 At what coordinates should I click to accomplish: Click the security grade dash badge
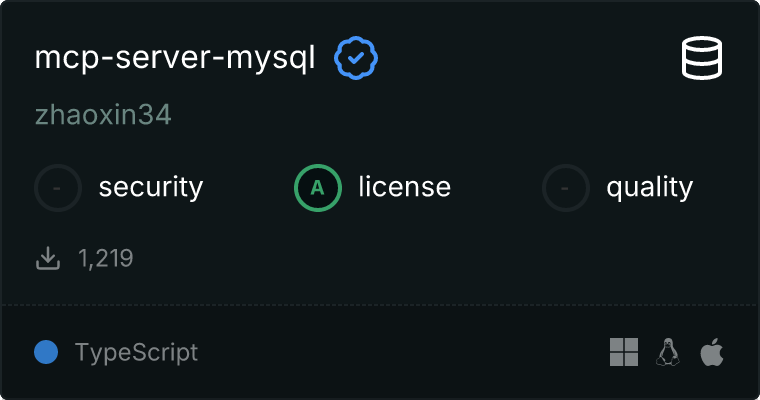click(58, 187)
